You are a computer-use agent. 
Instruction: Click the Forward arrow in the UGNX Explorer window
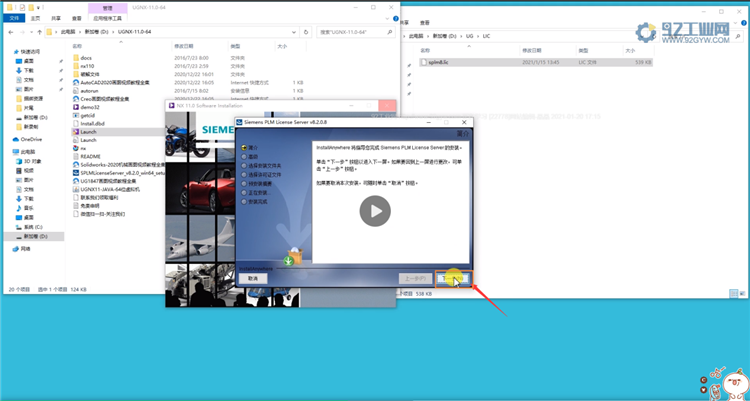23,32
